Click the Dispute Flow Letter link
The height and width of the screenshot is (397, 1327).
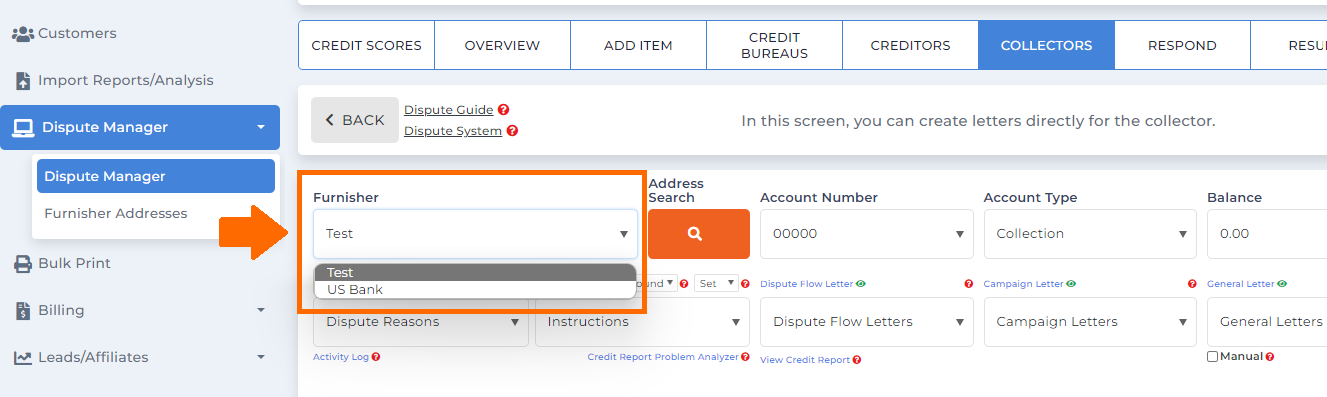[x=807, y=284]
